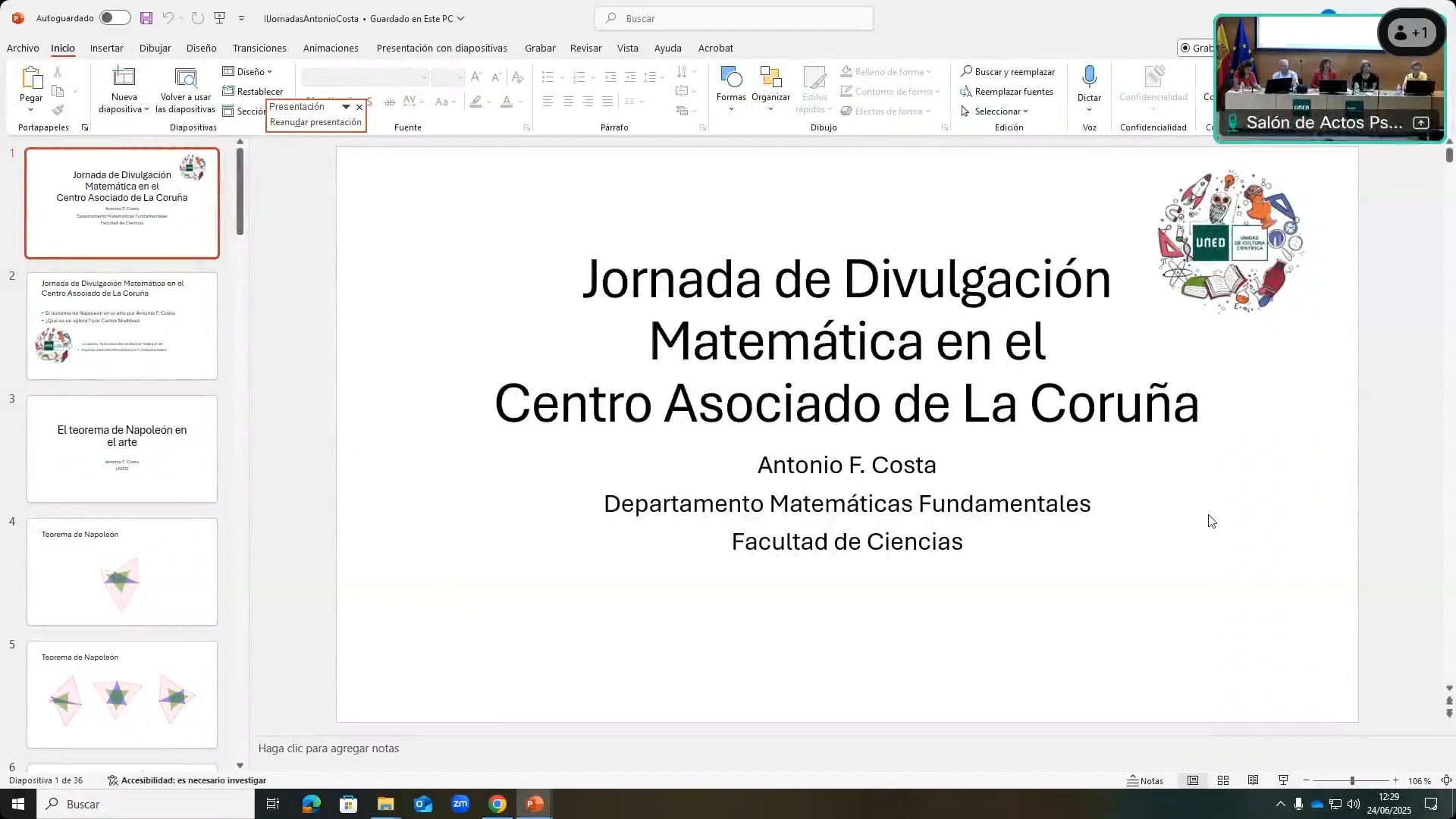This screenshot has height=819, width=1456.
Task: Close the Presentación popup
Action: pyautogui.click(x=359, y=107)
